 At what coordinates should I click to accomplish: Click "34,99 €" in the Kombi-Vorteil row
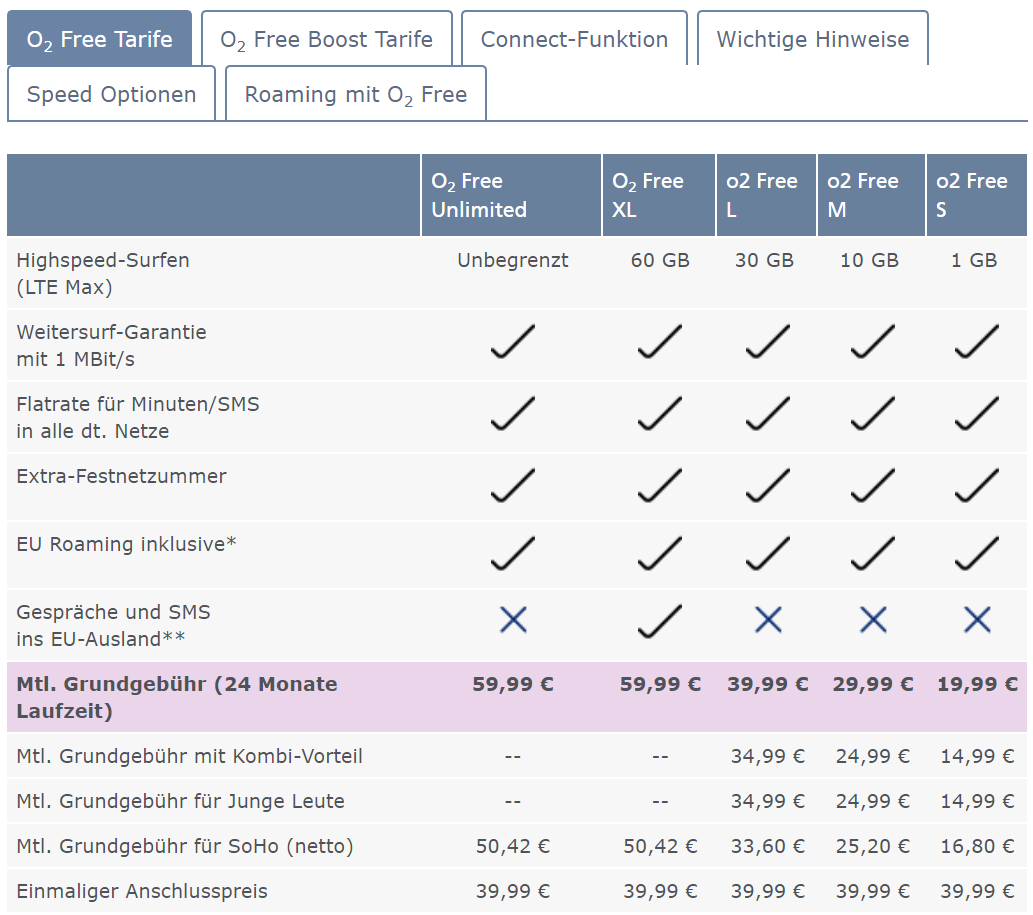pos(768,756)
